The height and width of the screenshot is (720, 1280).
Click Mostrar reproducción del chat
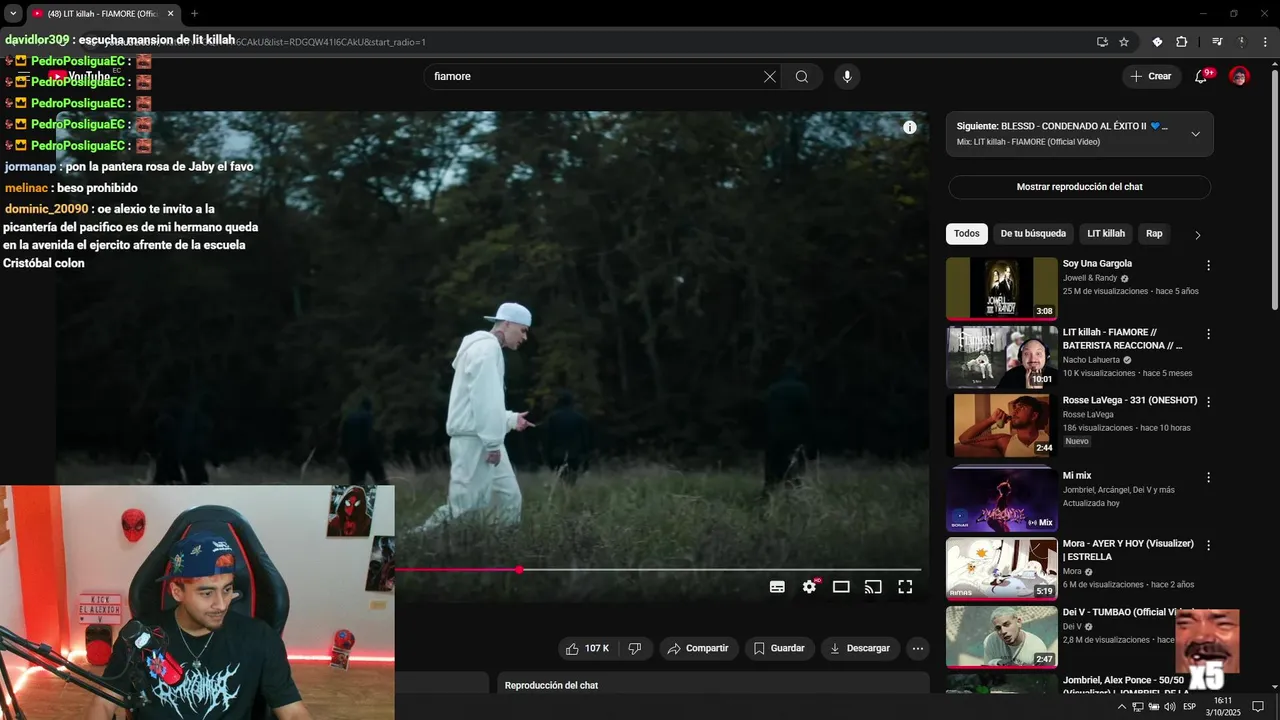coord(1080,187)
